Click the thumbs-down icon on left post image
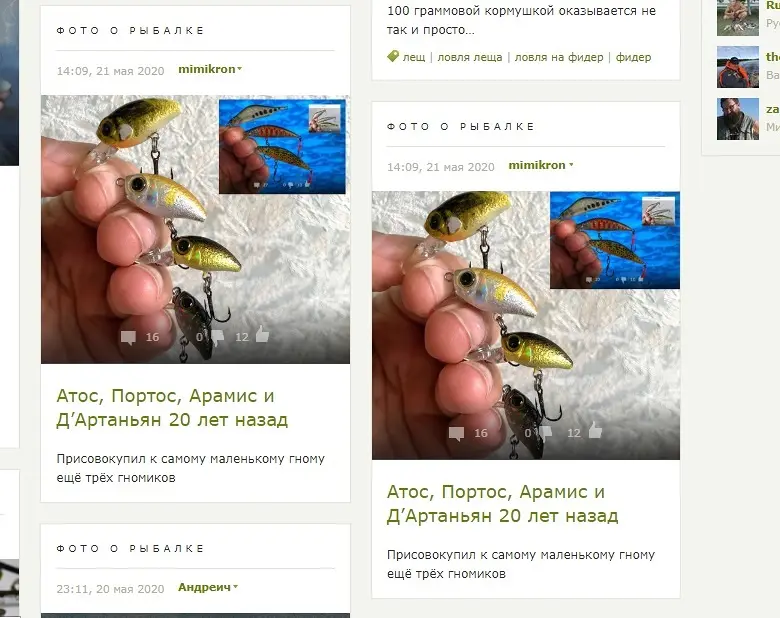 click(x=217, y=337)
